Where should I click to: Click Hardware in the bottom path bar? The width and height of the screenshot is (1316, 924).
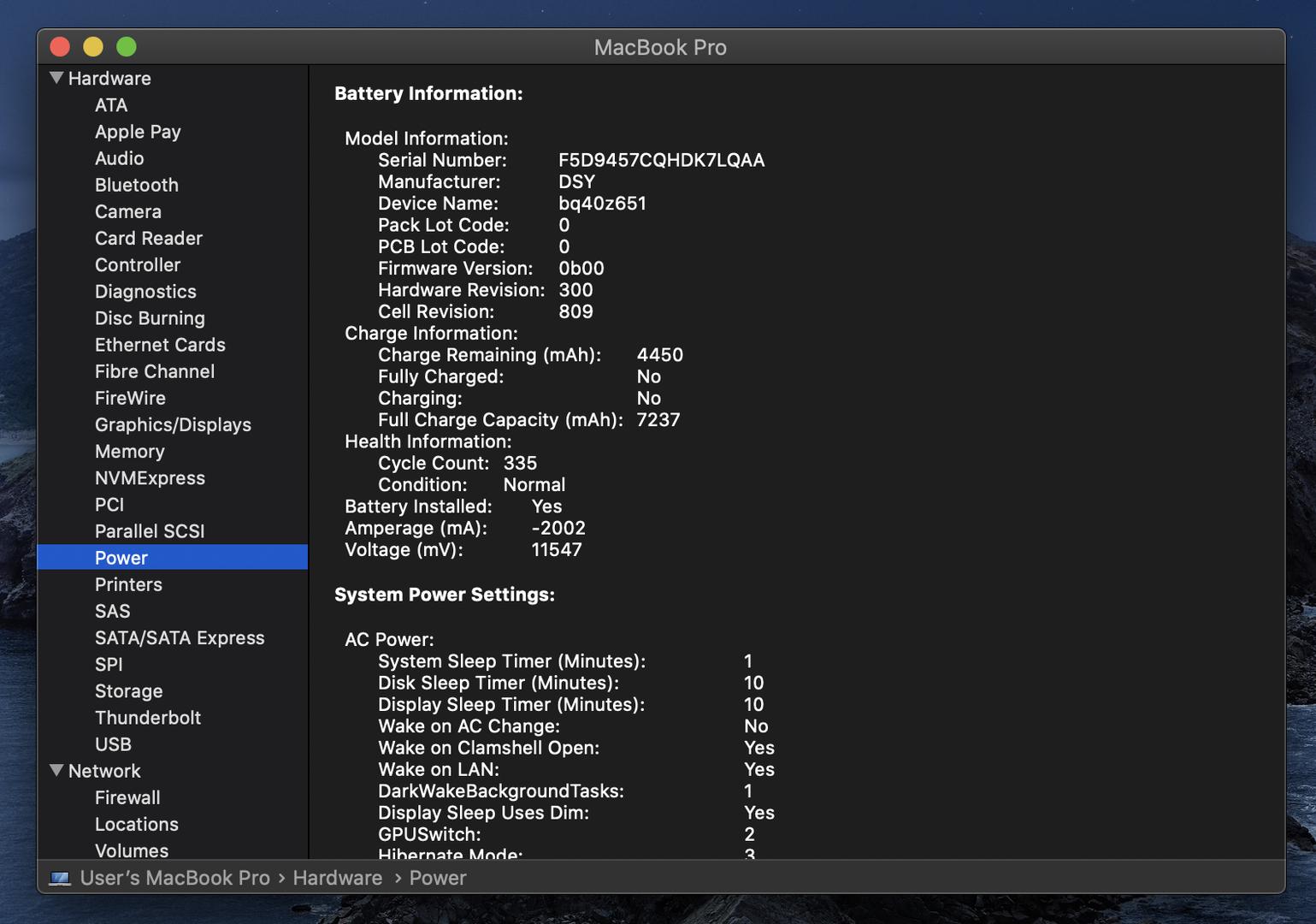click(x=337, y=878)
